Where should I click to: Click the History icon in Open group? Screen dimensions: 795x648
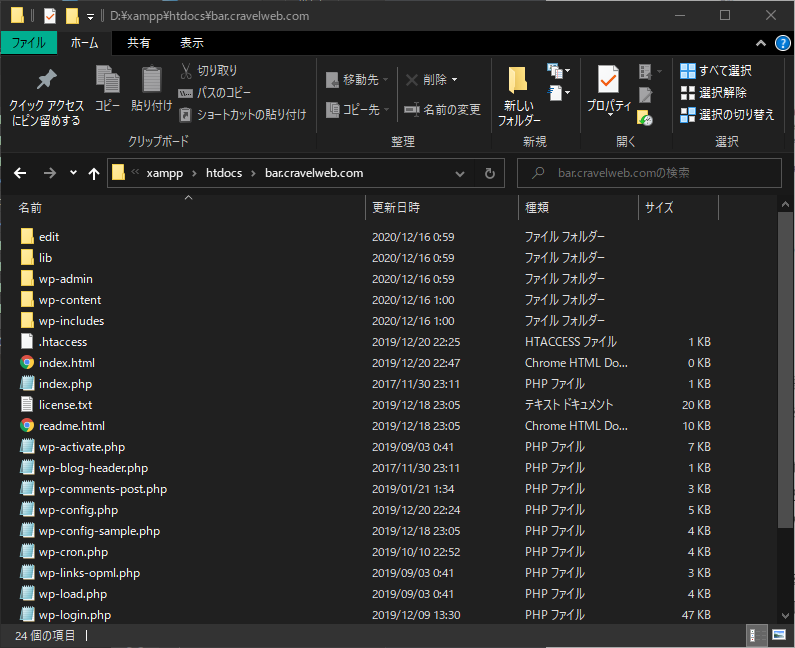[x=645, y=118]
